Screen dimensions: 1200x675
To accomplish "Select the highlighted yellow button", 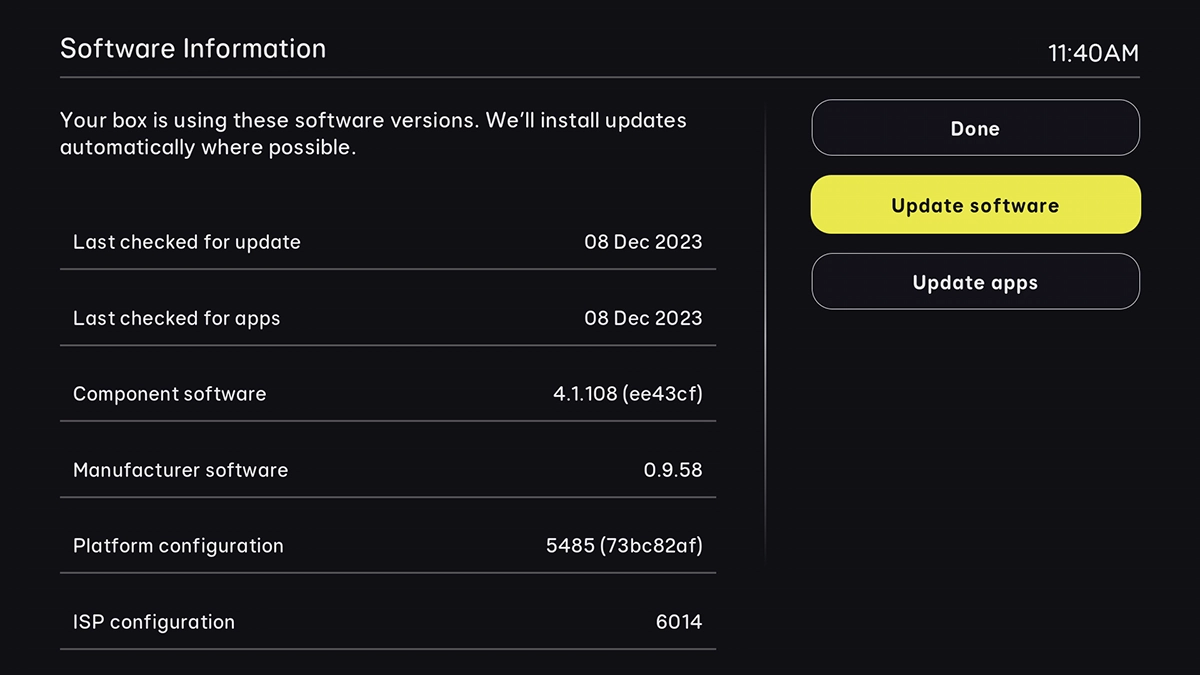I will (x=974, y=205).
